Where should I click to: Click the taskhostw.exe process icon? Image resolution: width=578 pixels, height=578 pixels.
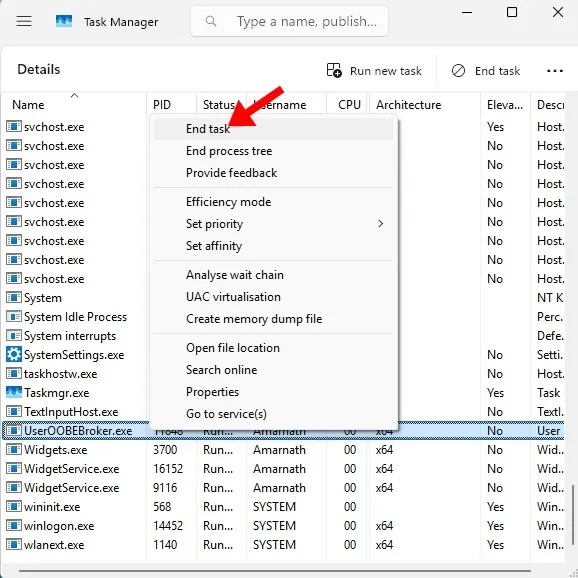point(14,373)
